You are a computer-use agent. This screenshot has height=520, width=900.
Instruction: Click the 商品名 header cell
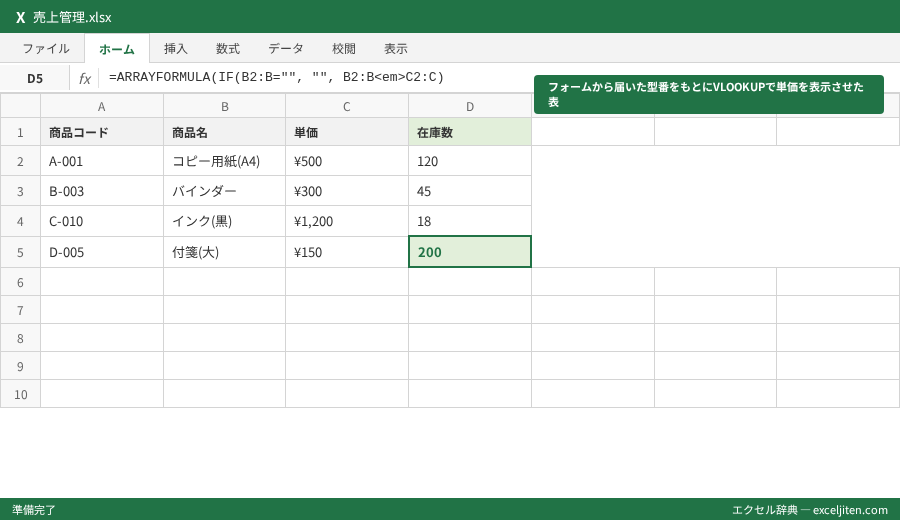pyautogui.click(x=224, y=133)
